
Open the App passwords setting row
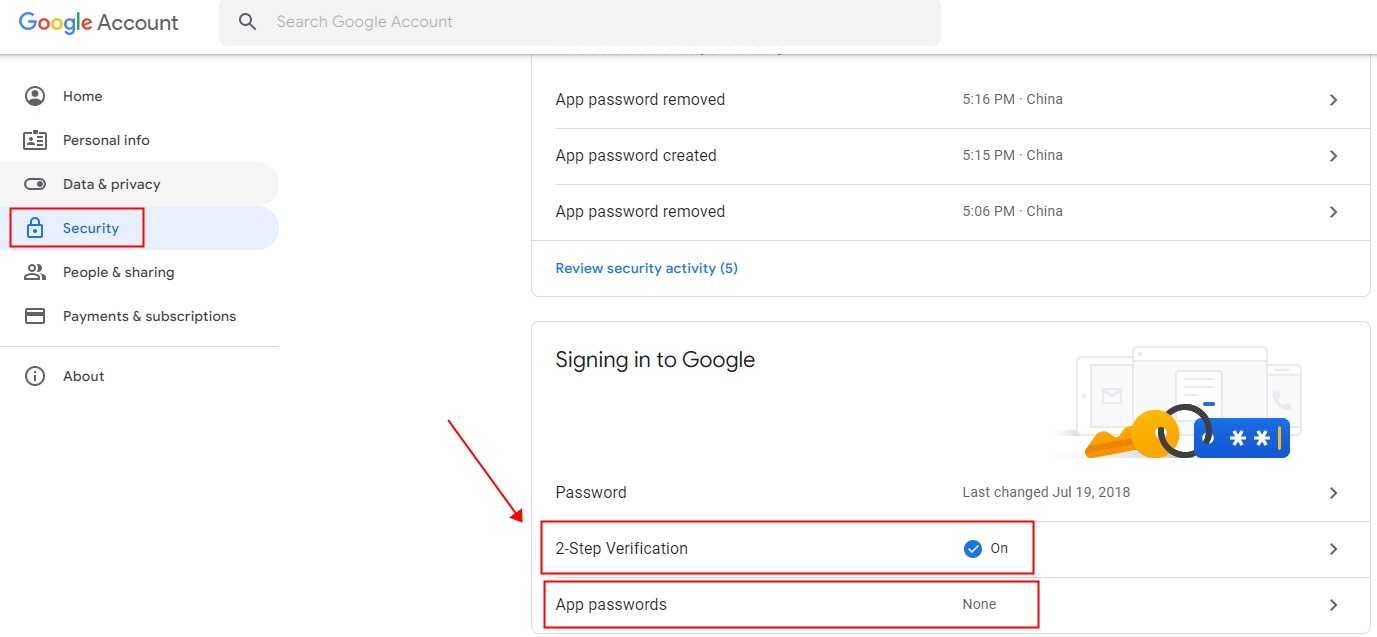pos(950,605)
